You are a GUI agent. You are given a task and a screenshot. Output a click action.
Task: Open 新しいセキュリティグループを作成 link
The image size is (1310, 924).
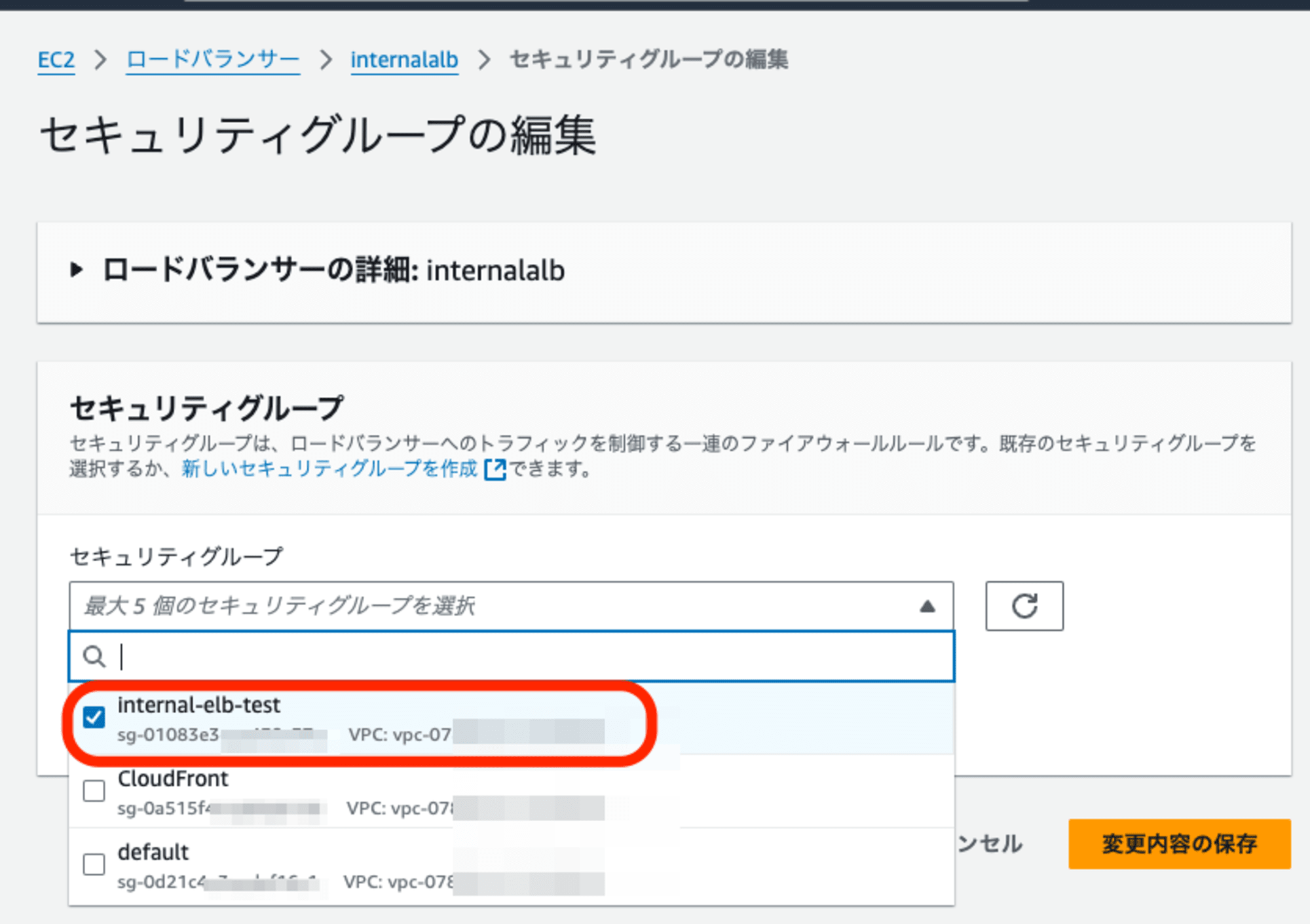pyautogui.click(x=329, y=468)
